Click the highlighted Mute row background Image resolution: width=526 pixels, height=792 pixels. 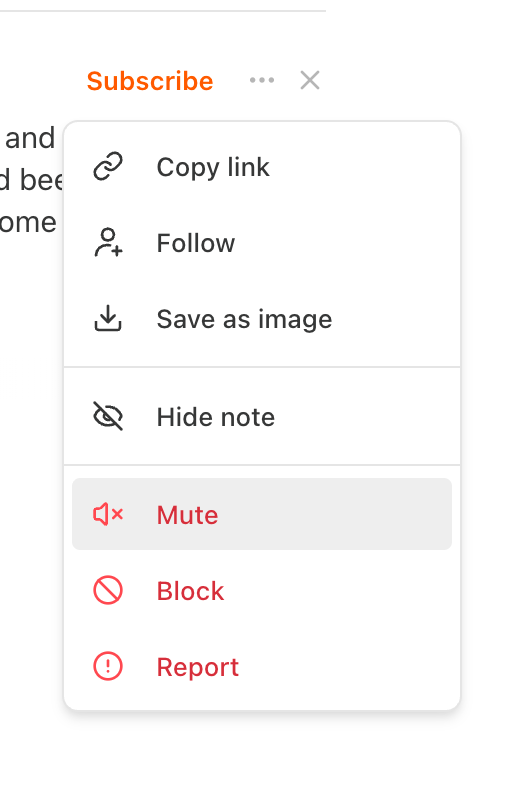click(x=262, y=514)
